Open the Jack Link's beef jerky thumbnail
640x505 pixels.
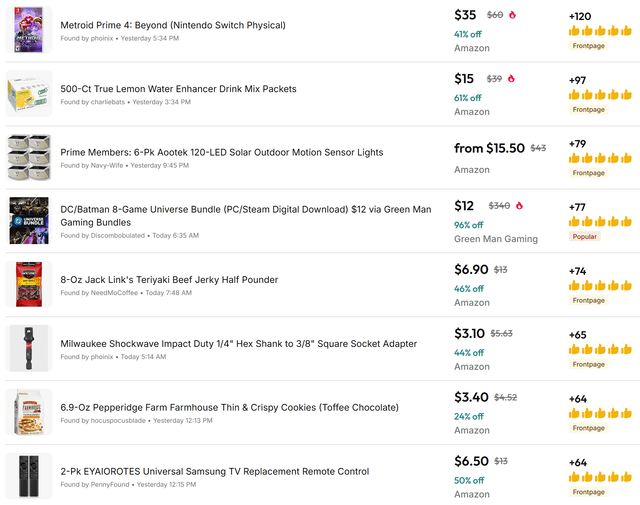pyautogui.click(x=29, y=285)
